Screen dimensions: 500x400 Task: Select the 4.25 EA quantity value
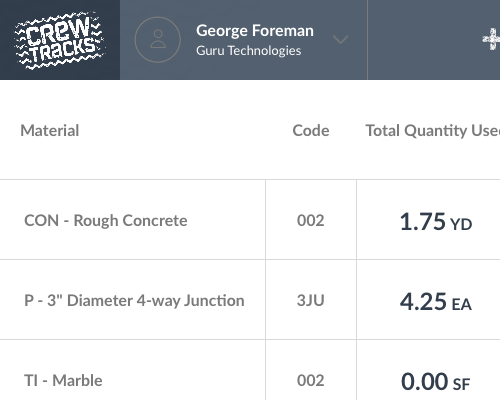pos(436,302)
